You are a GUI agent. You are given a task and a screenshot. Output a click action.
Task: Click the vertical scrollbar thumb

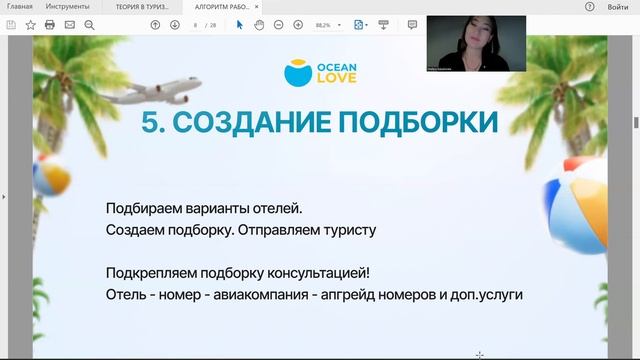(x=636, y=122)
